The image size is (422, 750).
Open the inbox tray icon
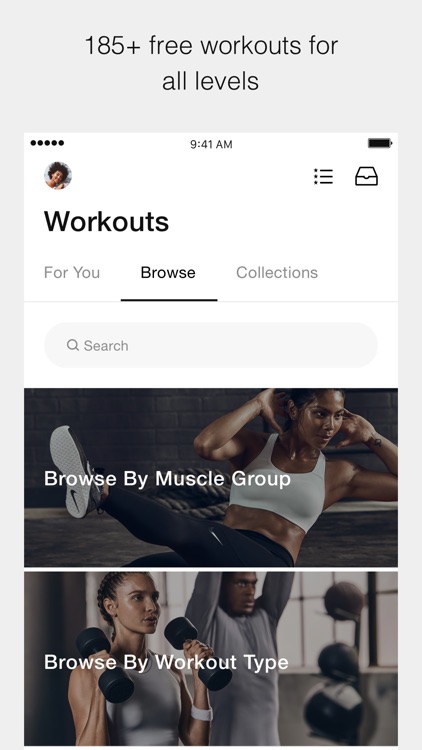366,176
